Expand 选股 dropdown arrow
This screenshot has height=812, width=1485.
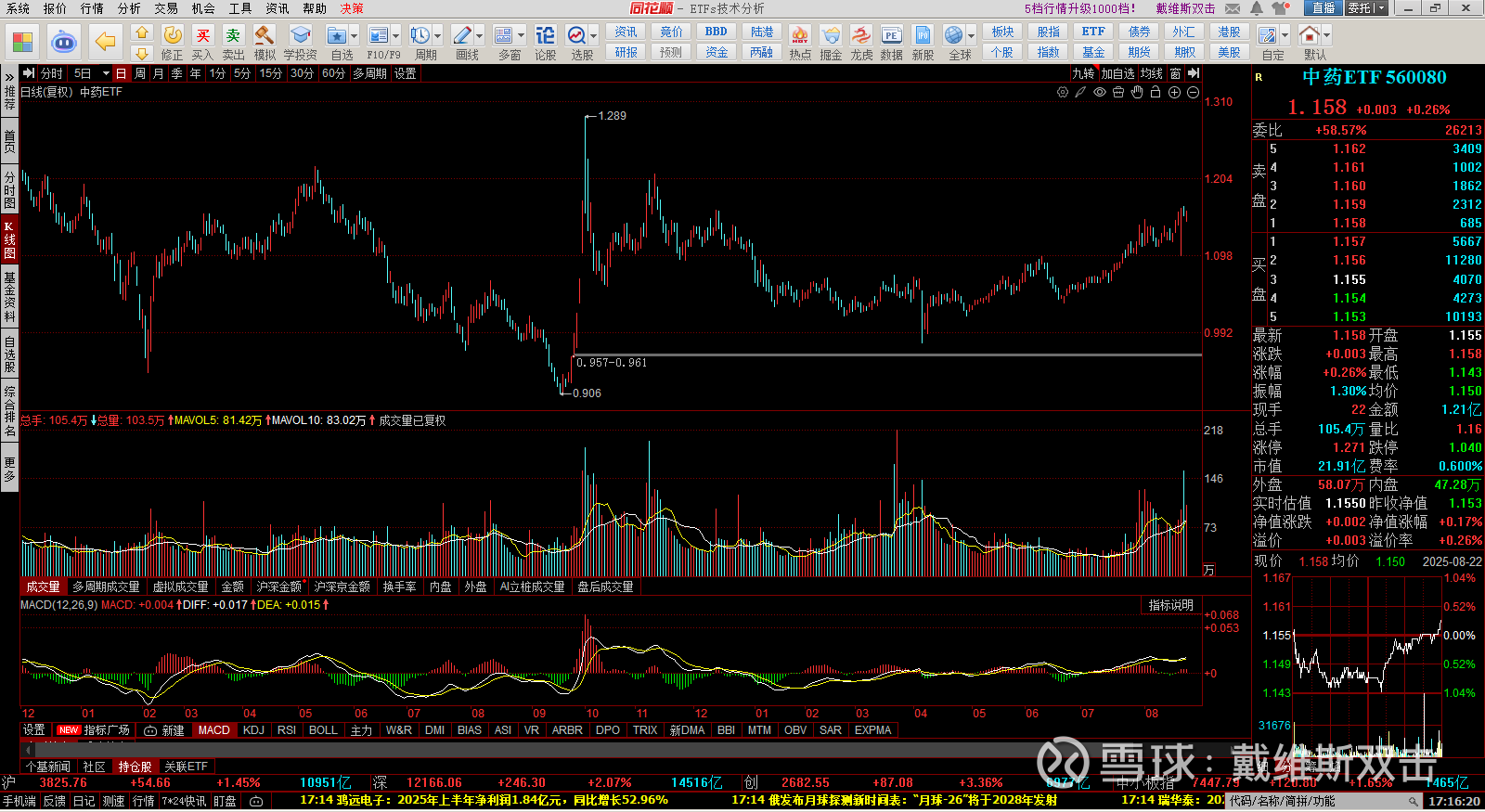594,36
